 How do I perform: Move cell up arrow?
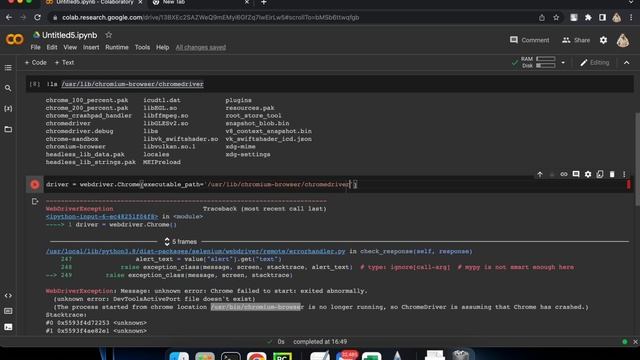pos(540,174)
